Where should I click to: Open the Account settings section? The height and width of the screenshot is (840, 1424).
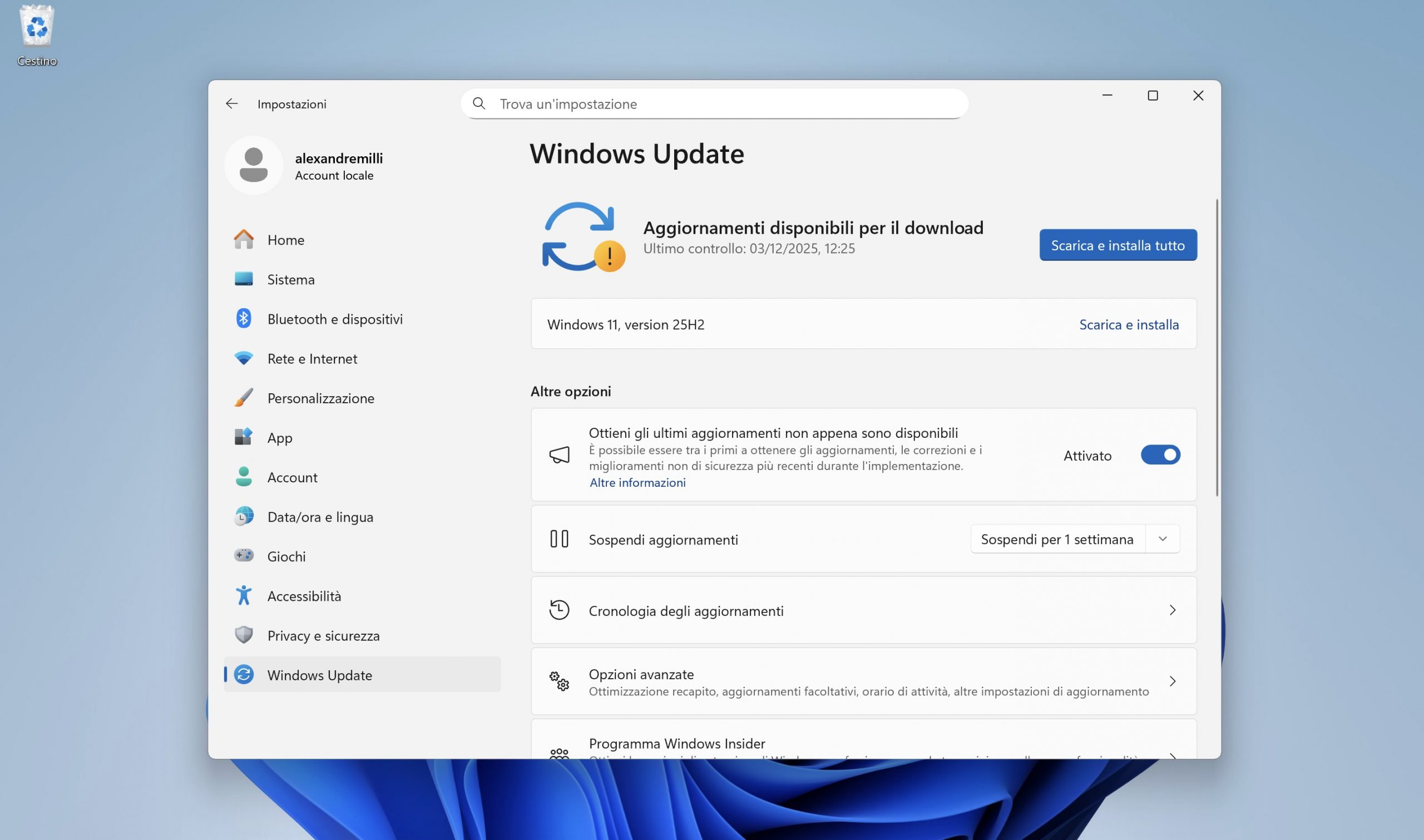point(292,477)
